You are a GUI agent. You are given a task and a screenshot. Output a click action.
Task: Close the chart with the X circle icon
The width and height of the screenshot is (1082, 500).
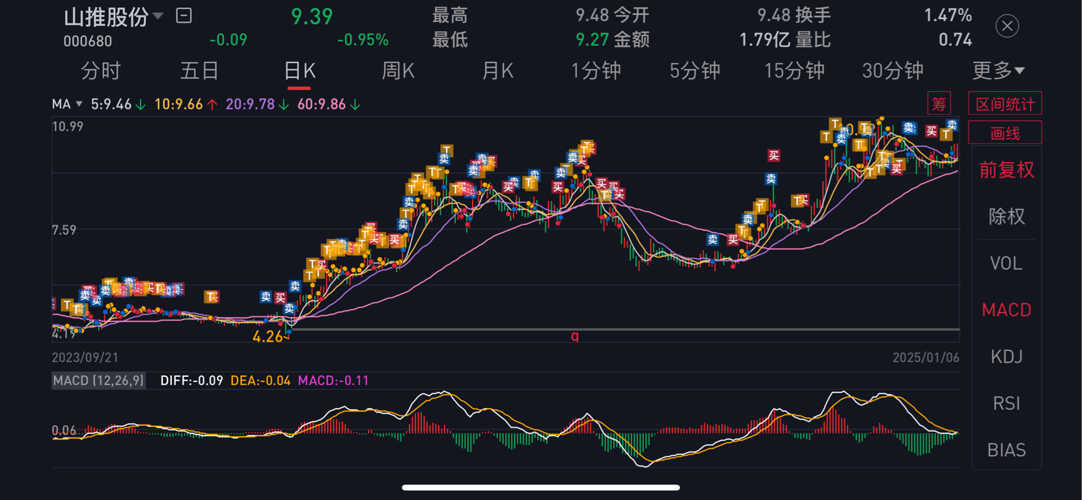click(1008, 27)
